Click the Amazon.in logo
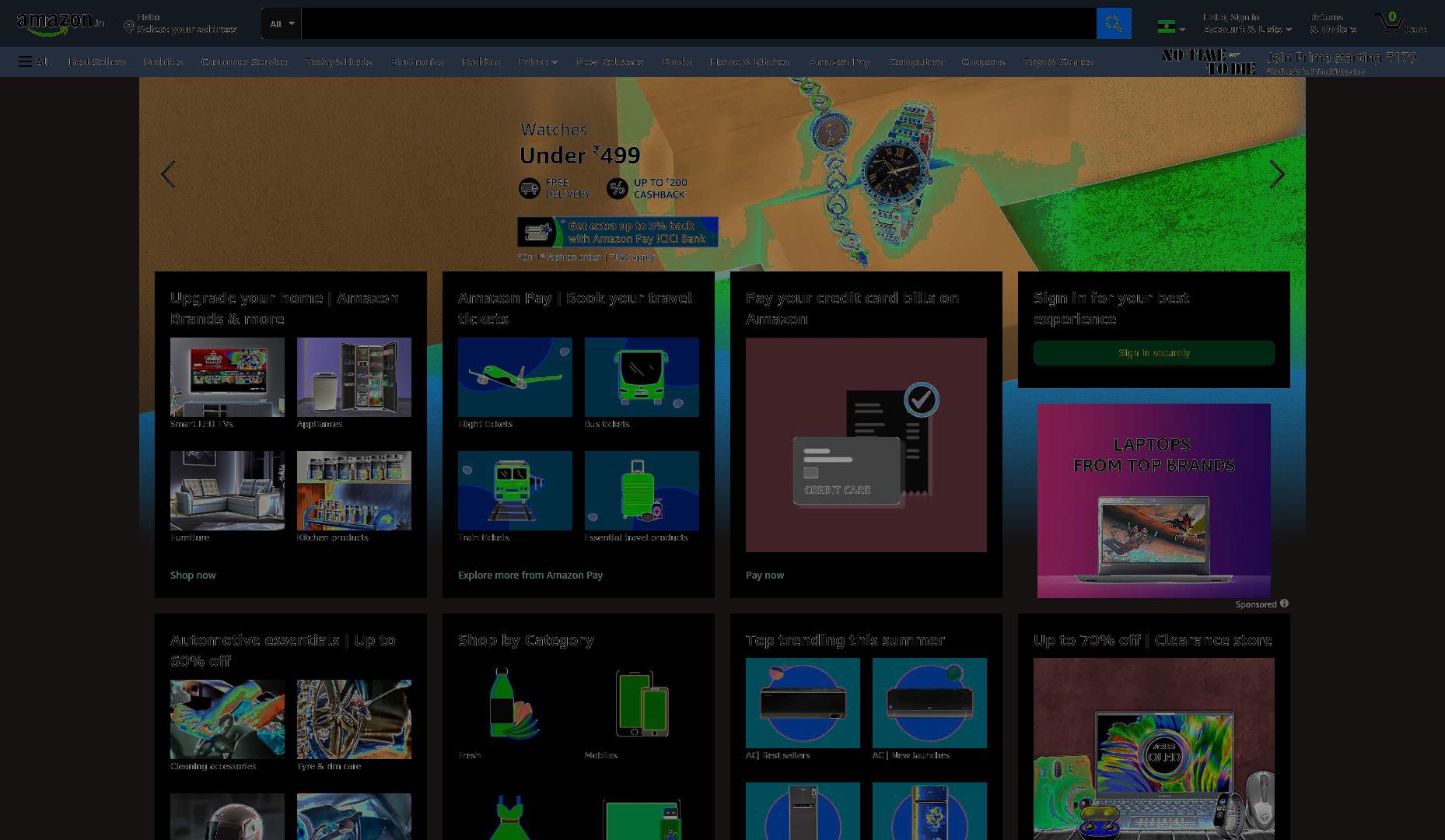This screenshot has height=840, width=1445. (60, 23)
